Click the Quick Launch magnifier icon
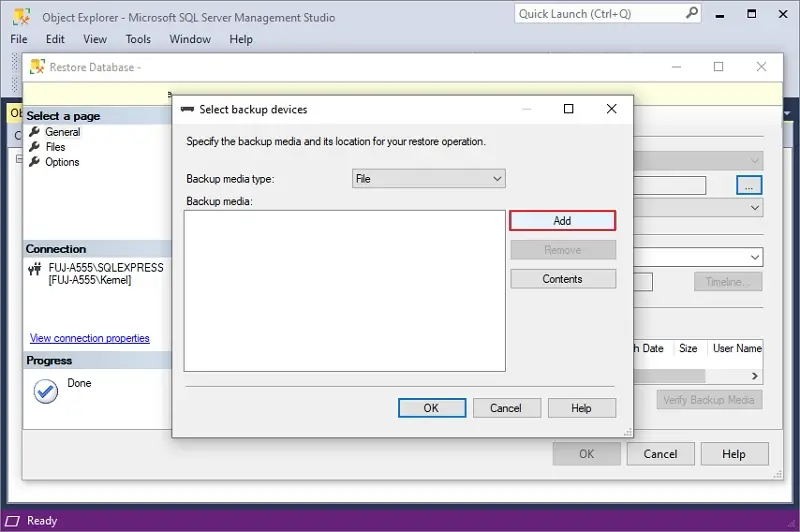The height and width of the screenshot is (532, 800). (x=692, y=13)
